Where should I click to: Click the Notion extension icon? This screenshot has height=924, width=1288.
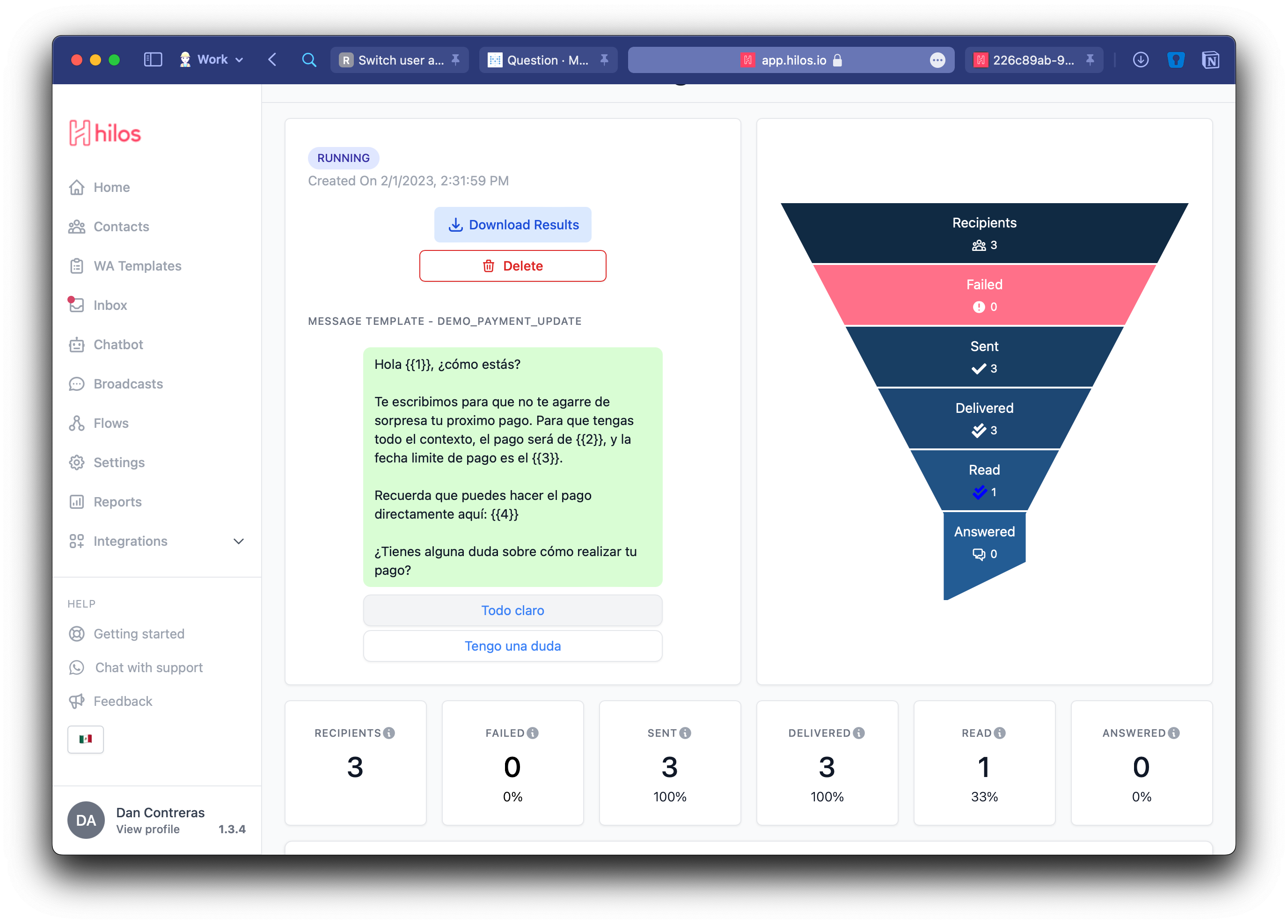(x=1210, y=59)
